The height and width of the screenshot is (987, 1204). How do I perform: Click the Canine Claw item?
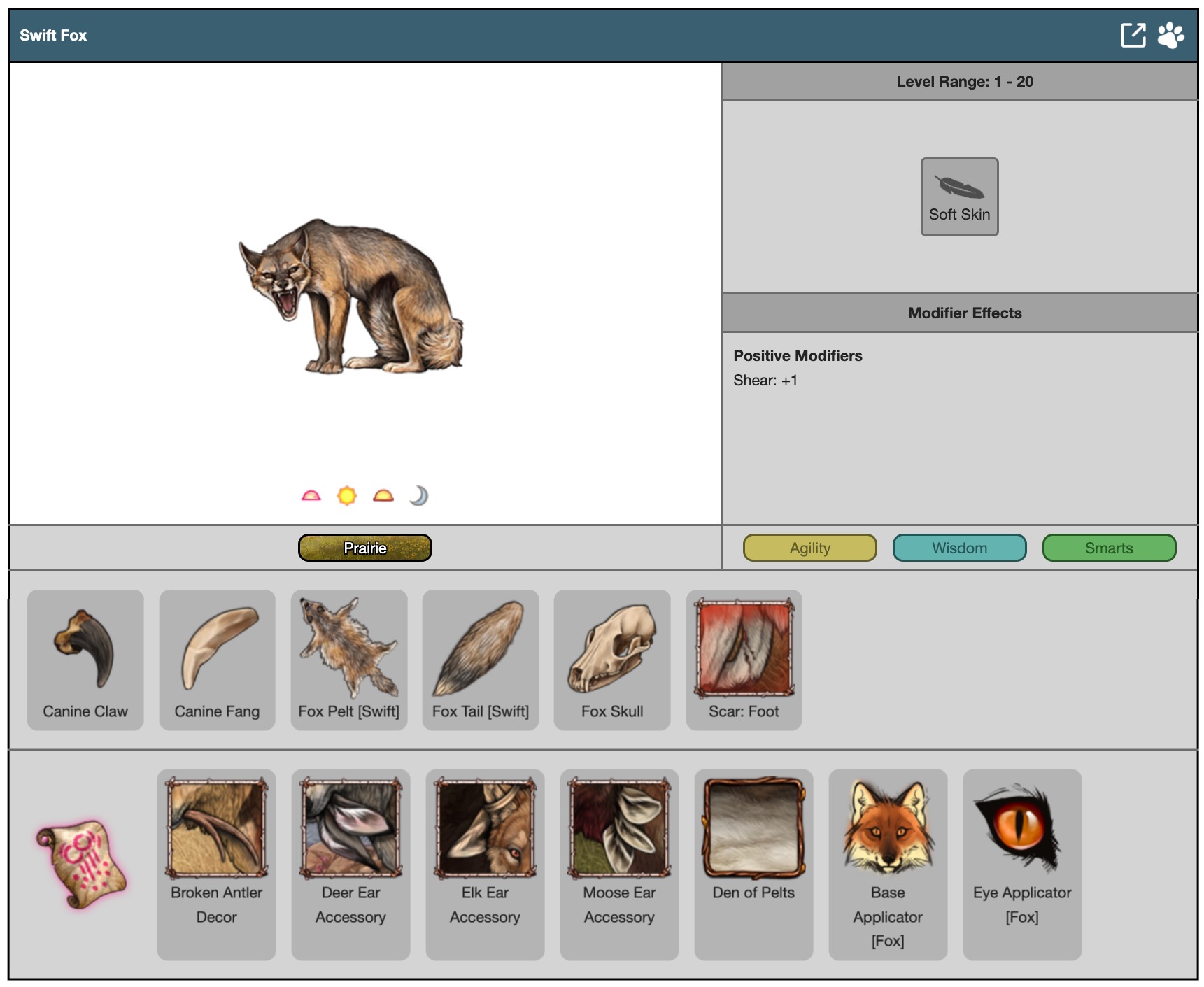85,659
